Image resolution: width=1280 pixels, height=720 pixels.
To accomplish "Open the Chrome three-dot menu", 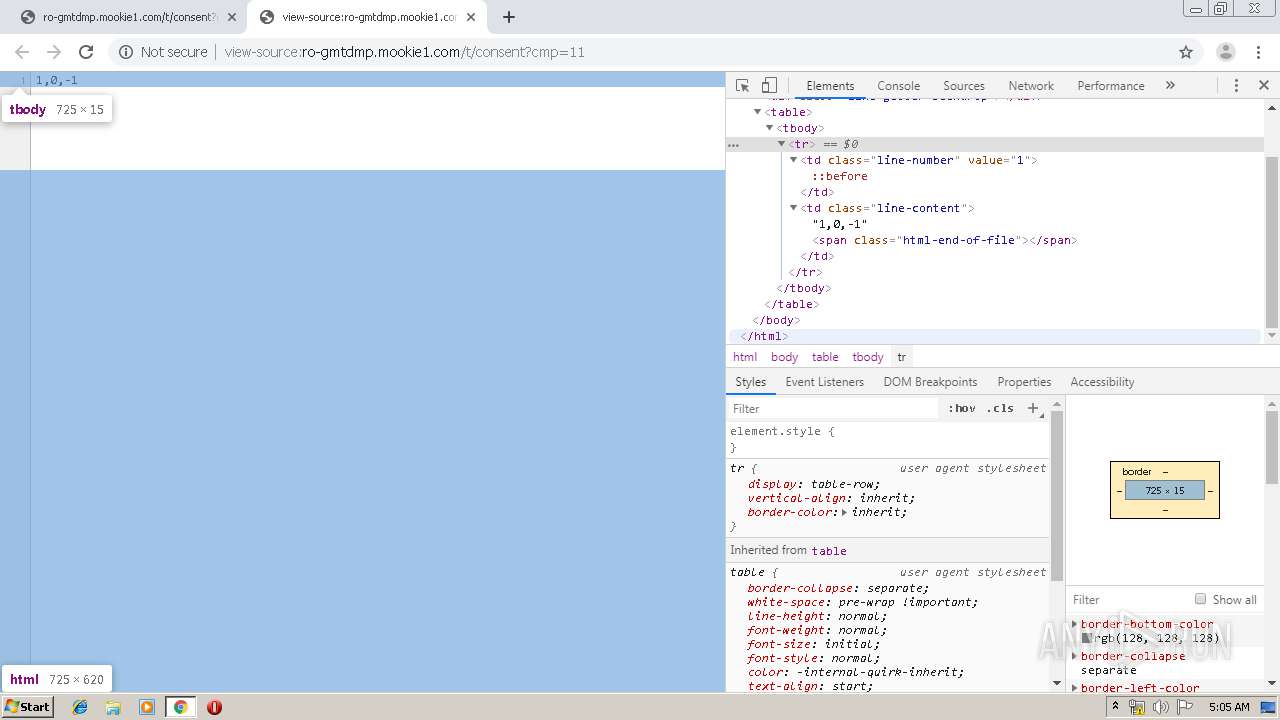I will [x=1258, y=52].
